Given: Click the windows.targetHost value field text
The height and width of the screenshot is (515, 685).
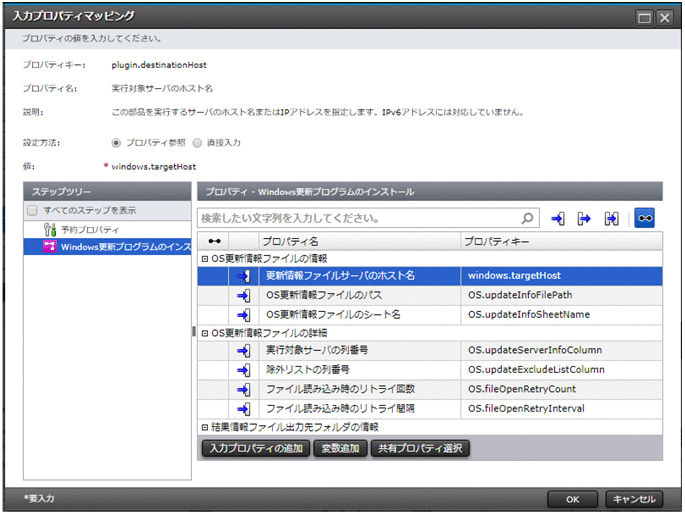Looking at the screenshot, I should (x=154, y=167).
